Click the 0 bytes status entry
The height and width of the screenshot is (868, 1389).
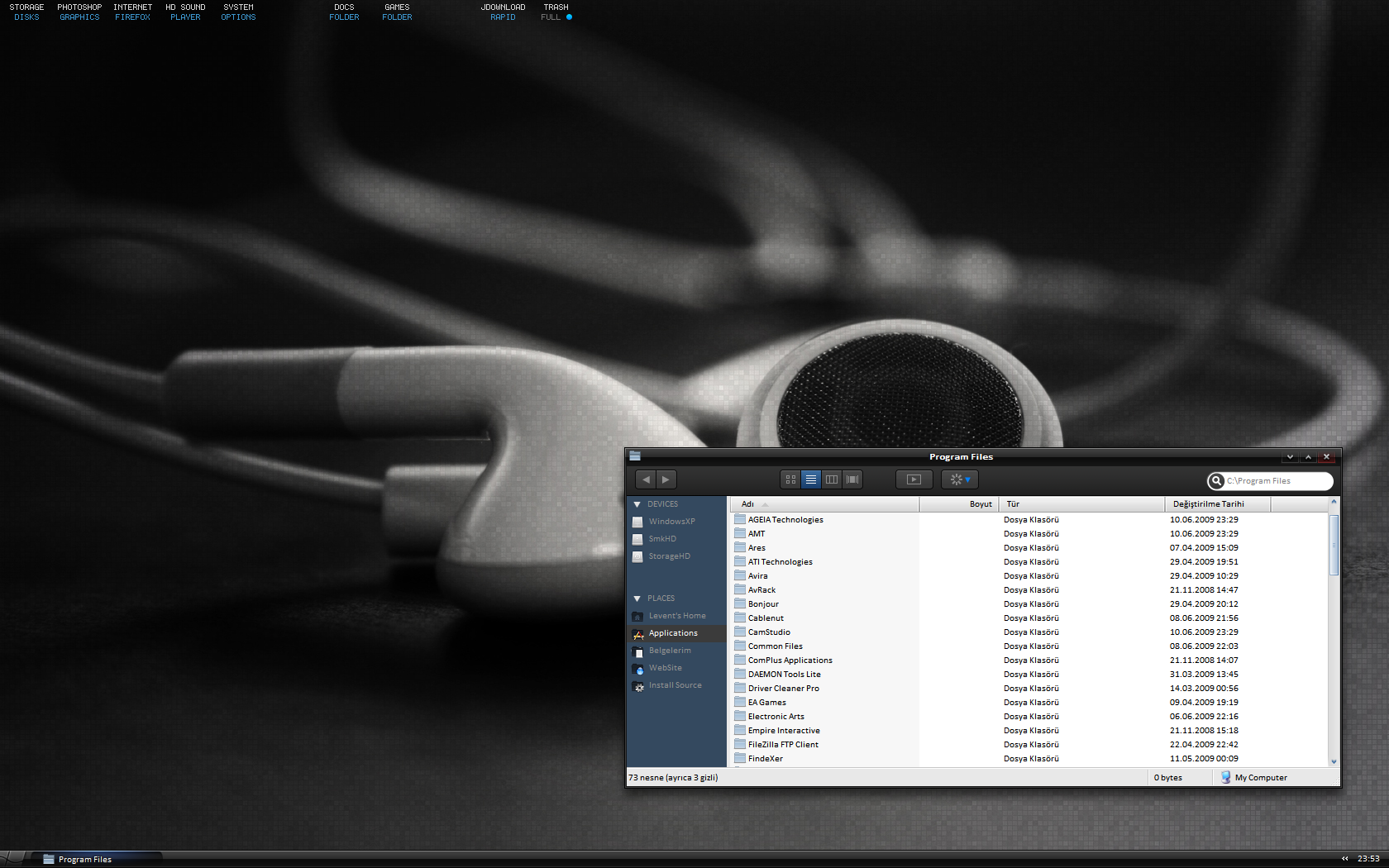pyautogui.click(x=1167, y=778)
